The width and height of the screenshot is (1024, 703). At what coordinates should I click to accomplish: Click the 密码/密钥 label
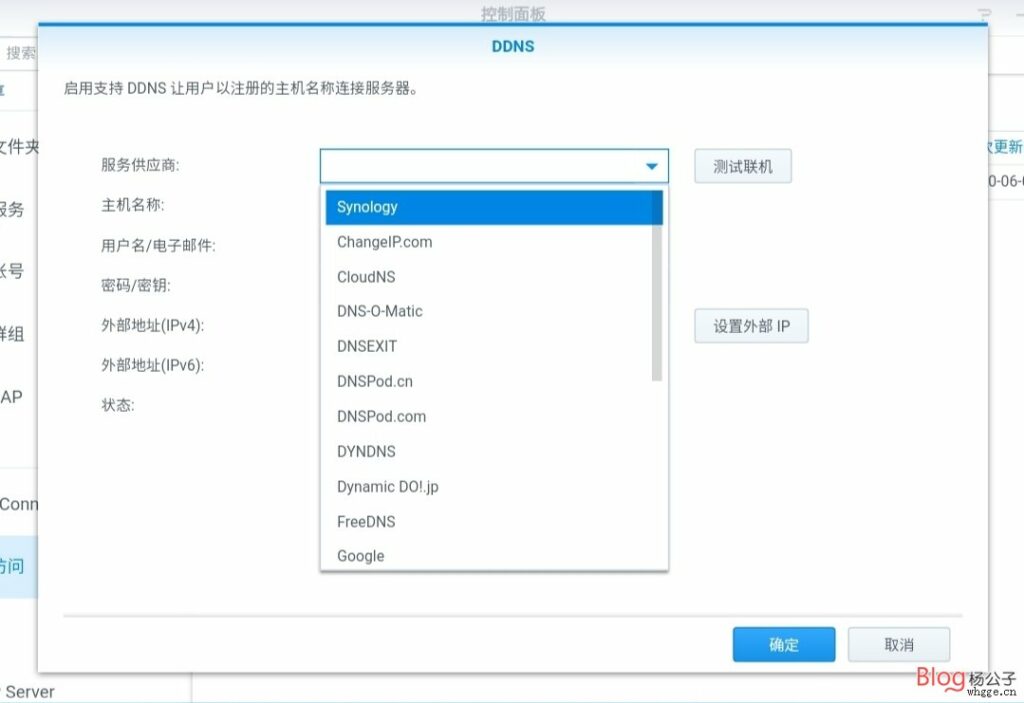tap(136, 286)
